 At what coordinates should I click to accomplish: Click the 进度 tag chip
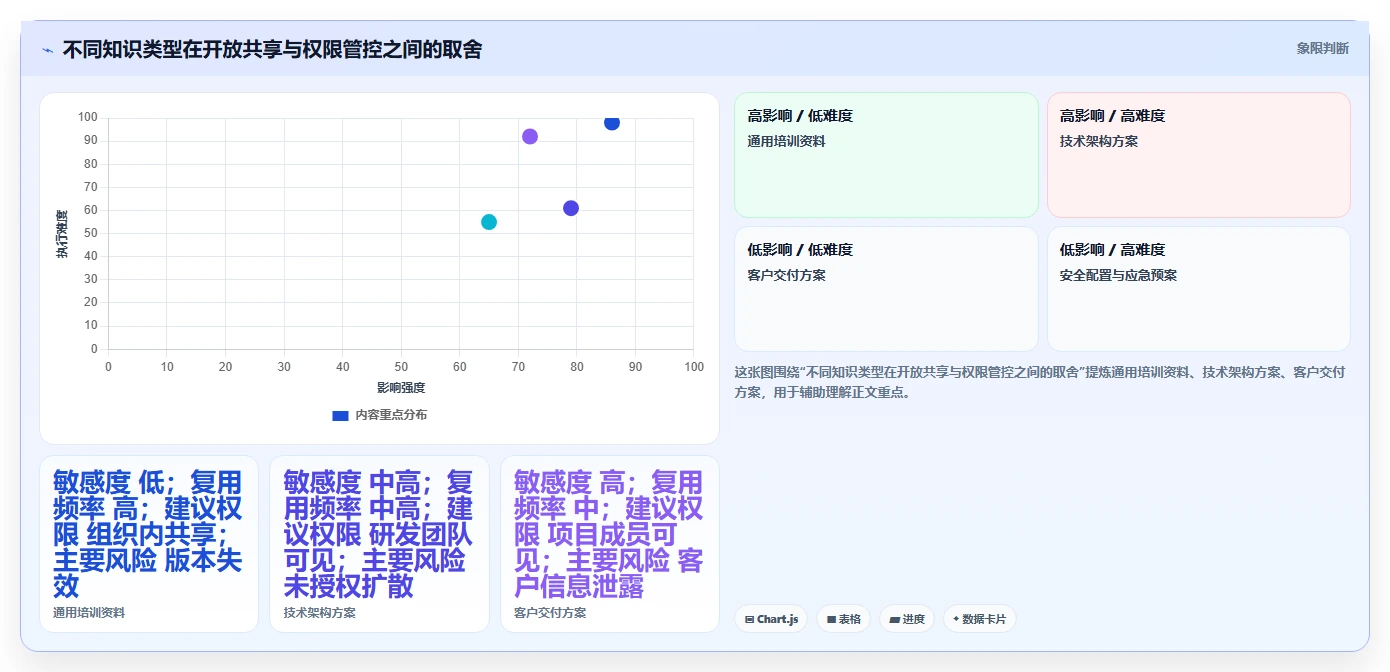tap(907, 619)
